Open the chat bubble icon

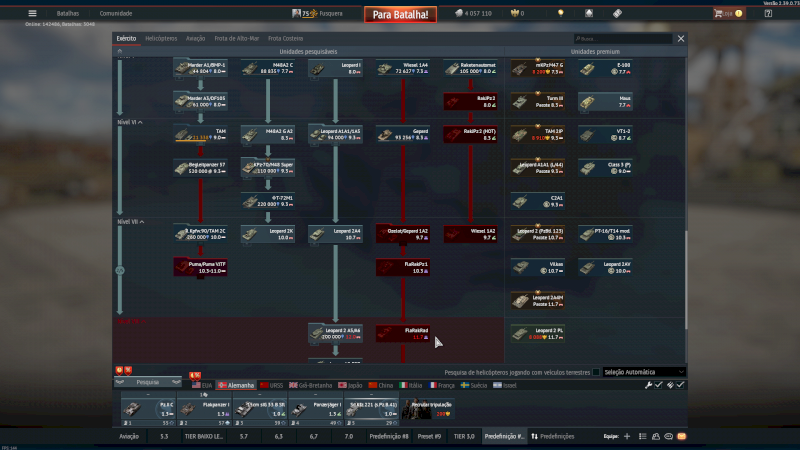668,437
